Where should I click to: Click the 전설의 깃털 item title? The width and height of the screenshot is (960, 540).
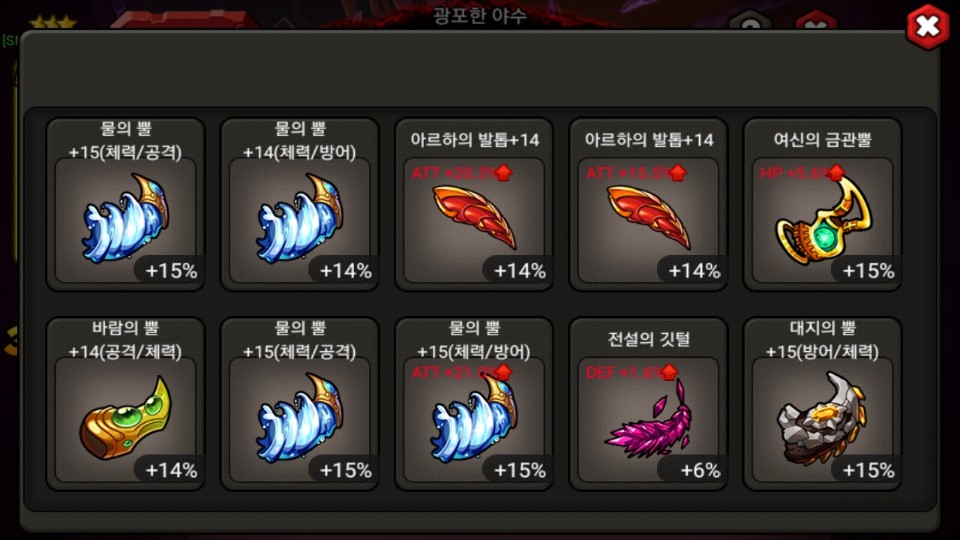pos(648,339)
